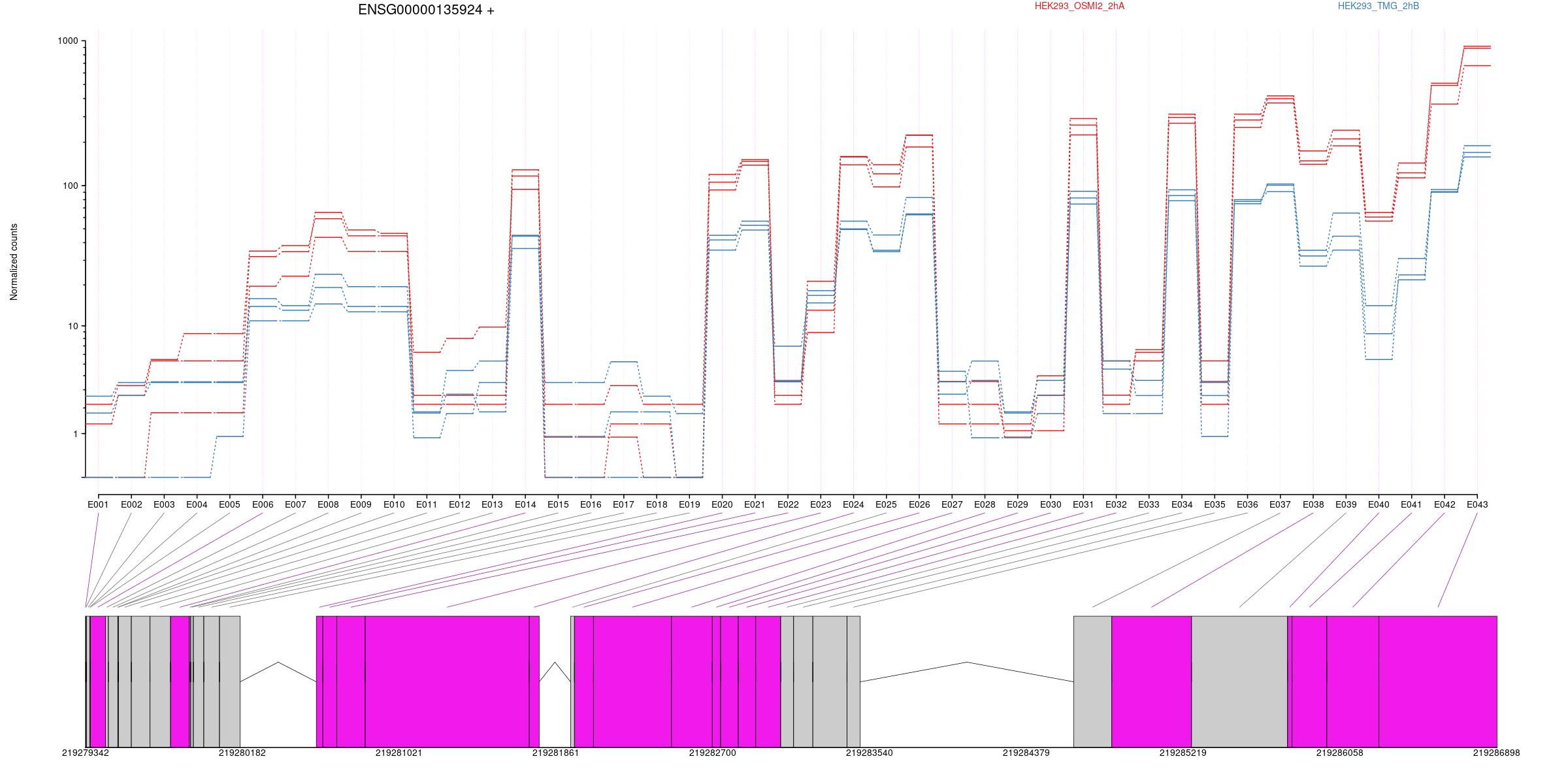
Task: Click the gene title ENSG00000135924 +
Action: (426, 10)
